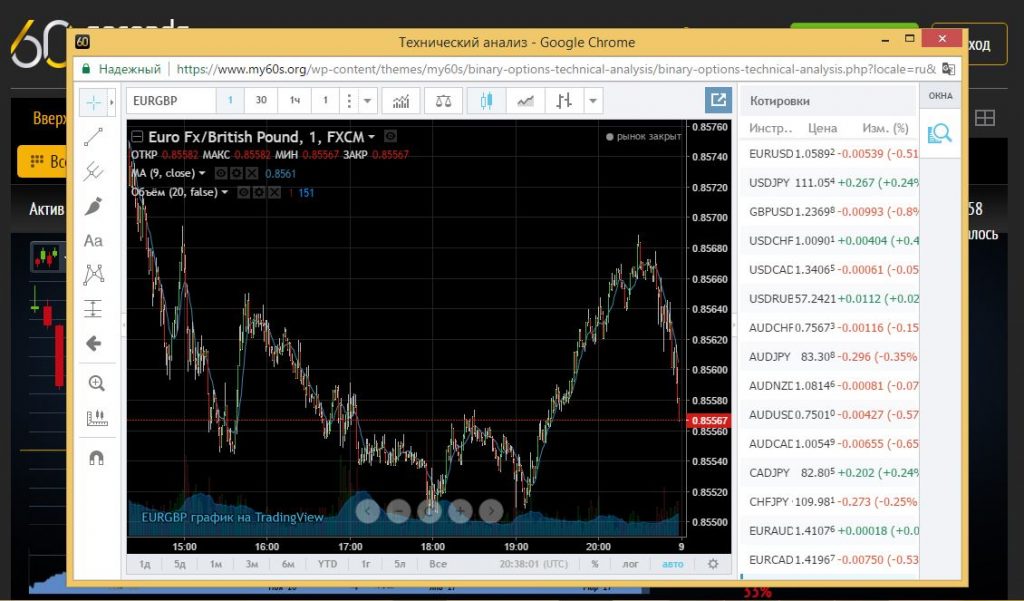Open the quotes search panel icon
The height and width of the screenshot is (601, 1024).
(x=940, y=133)
